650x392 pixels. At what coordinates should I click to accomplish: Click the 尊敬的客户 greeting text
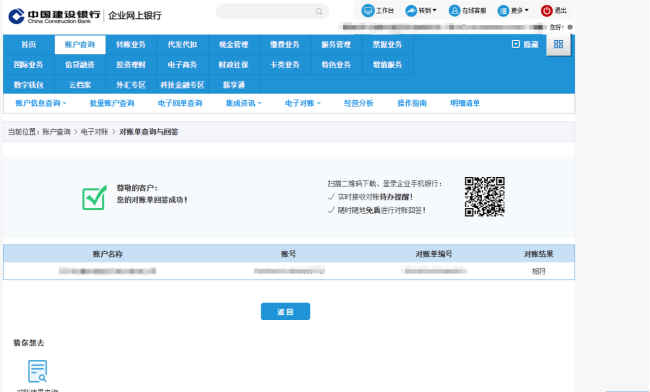click(x=137, y=188)
